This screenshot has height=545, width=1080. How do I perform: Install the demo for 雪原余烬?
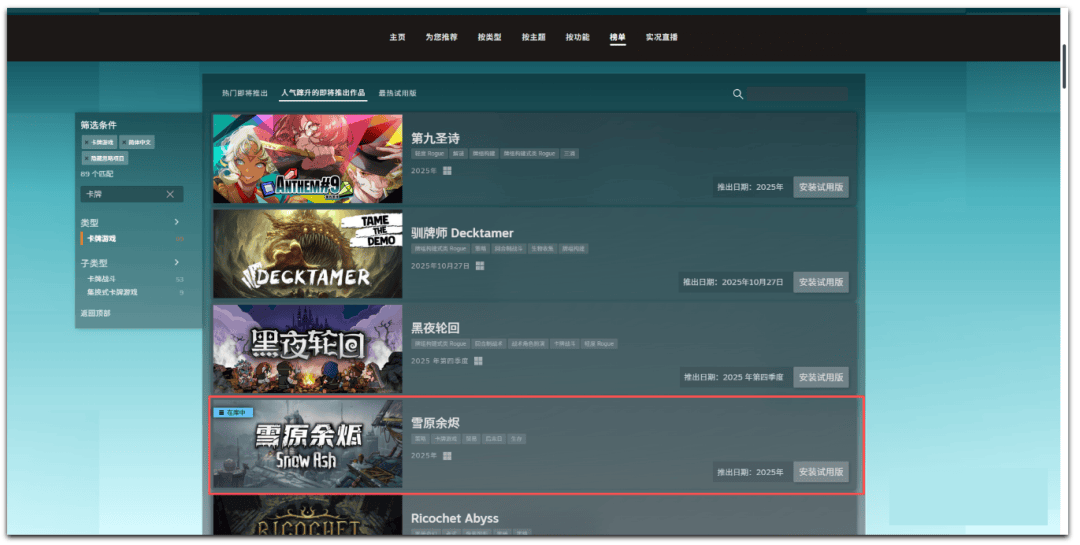pyautogui.click(x=821, y=472)
